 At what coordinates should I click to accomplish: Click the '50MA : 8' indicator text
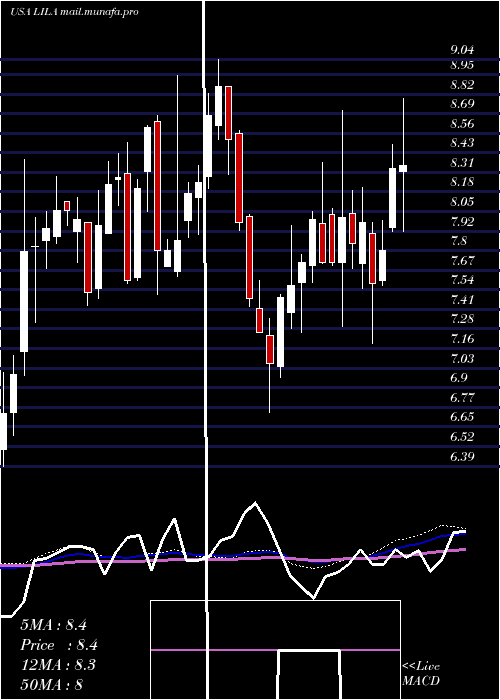click(x=51, y=685)
